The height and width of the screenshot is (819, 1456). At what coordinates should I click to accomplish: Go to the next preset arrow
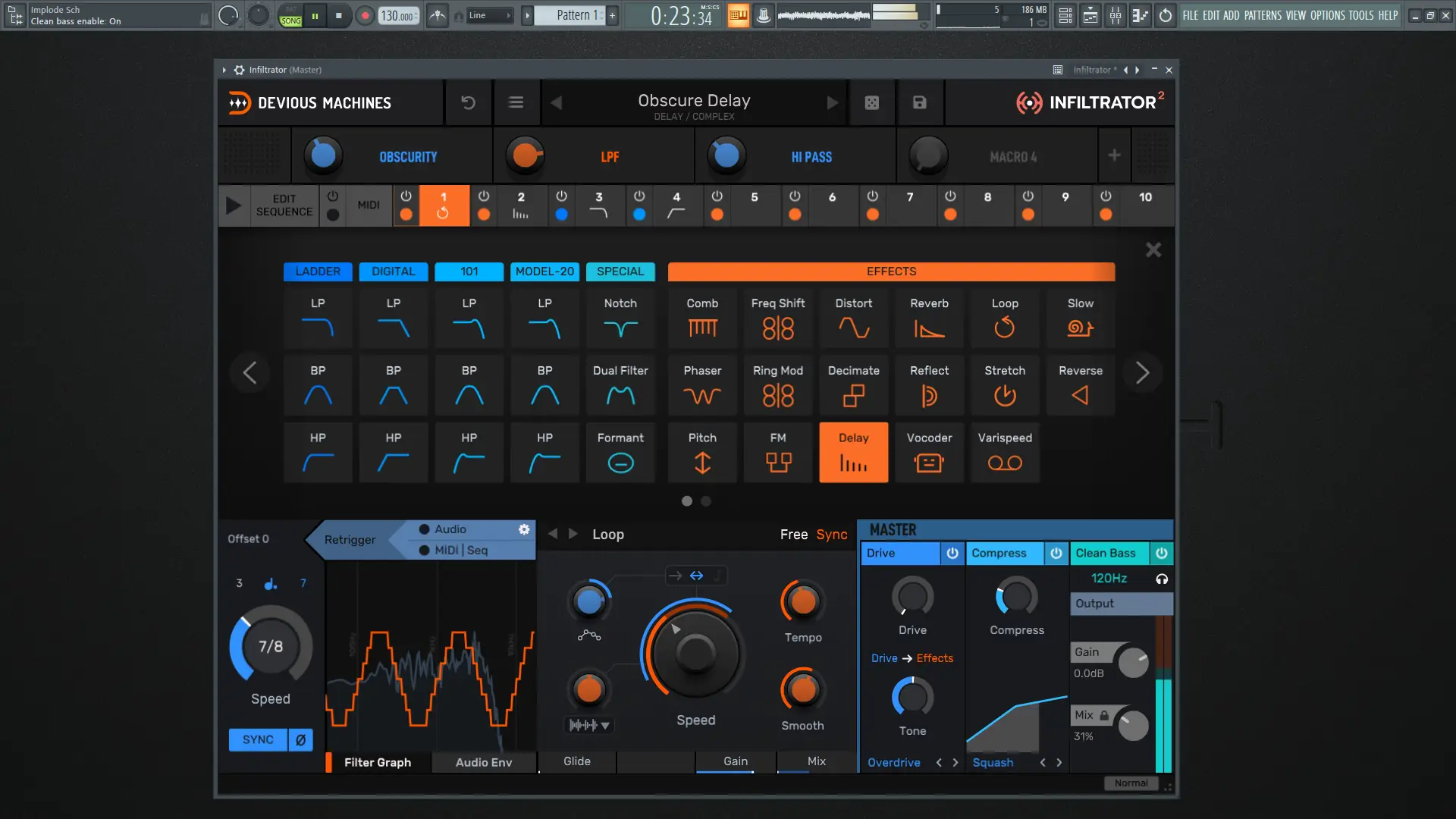click(832, 102)
